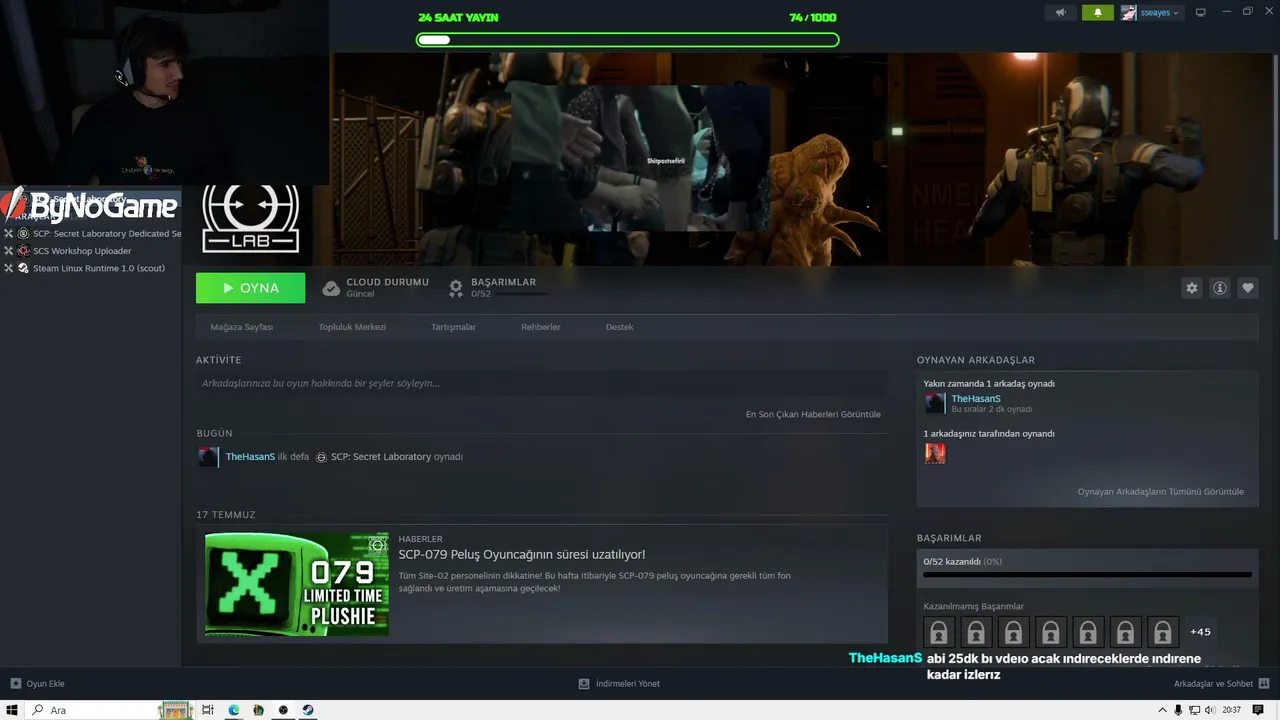Click the 20:37 taskbar clock
This screenshot has width=1280, height=720.
pyautogui.click(x=1231, y=710)
